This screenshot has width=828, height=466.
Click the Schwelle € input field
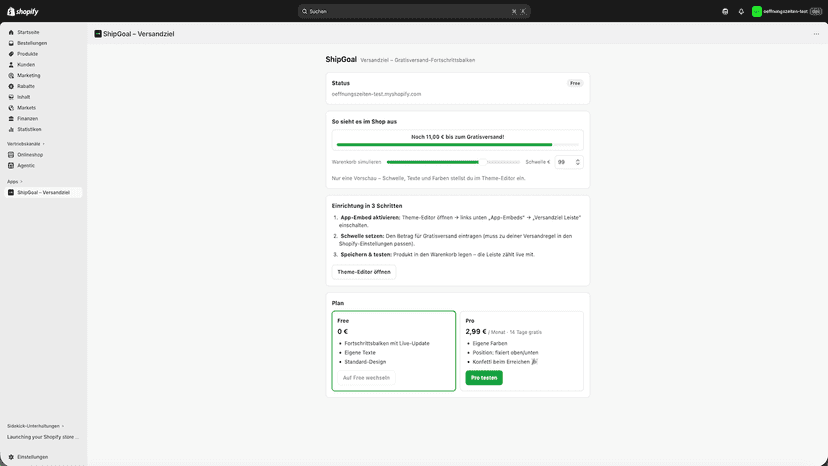point(569,162)
